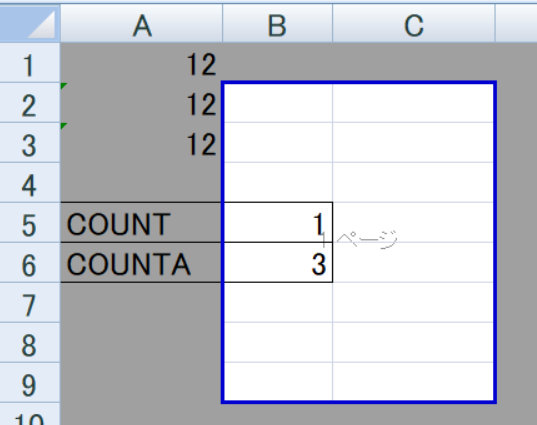The width and height of the screenshot is (537, 425).
Task: Click cell B6 showing result 3
Action: 278,262
